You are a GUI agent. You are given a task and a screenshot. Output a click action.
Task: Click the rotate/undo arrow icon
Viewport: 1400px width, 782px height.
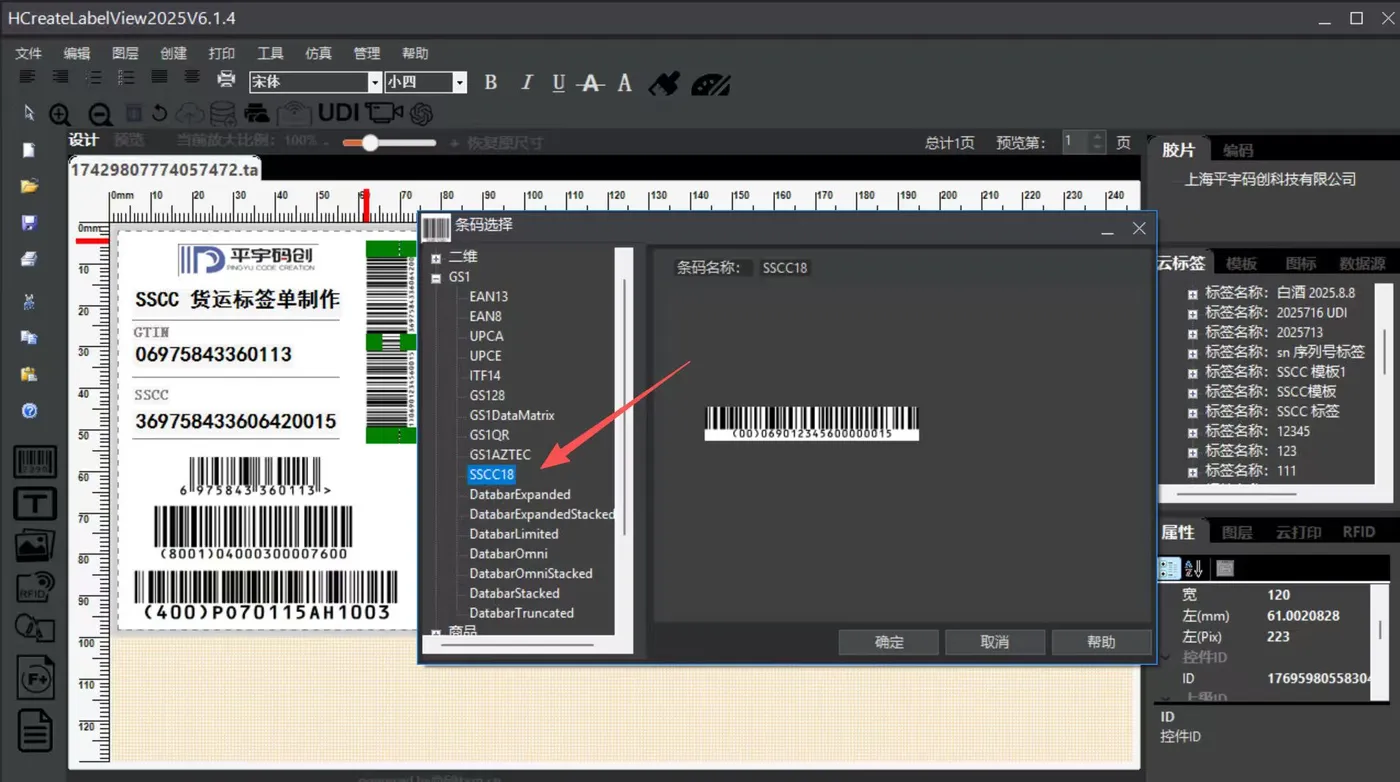pyautogui.click(x=159, y=113)
